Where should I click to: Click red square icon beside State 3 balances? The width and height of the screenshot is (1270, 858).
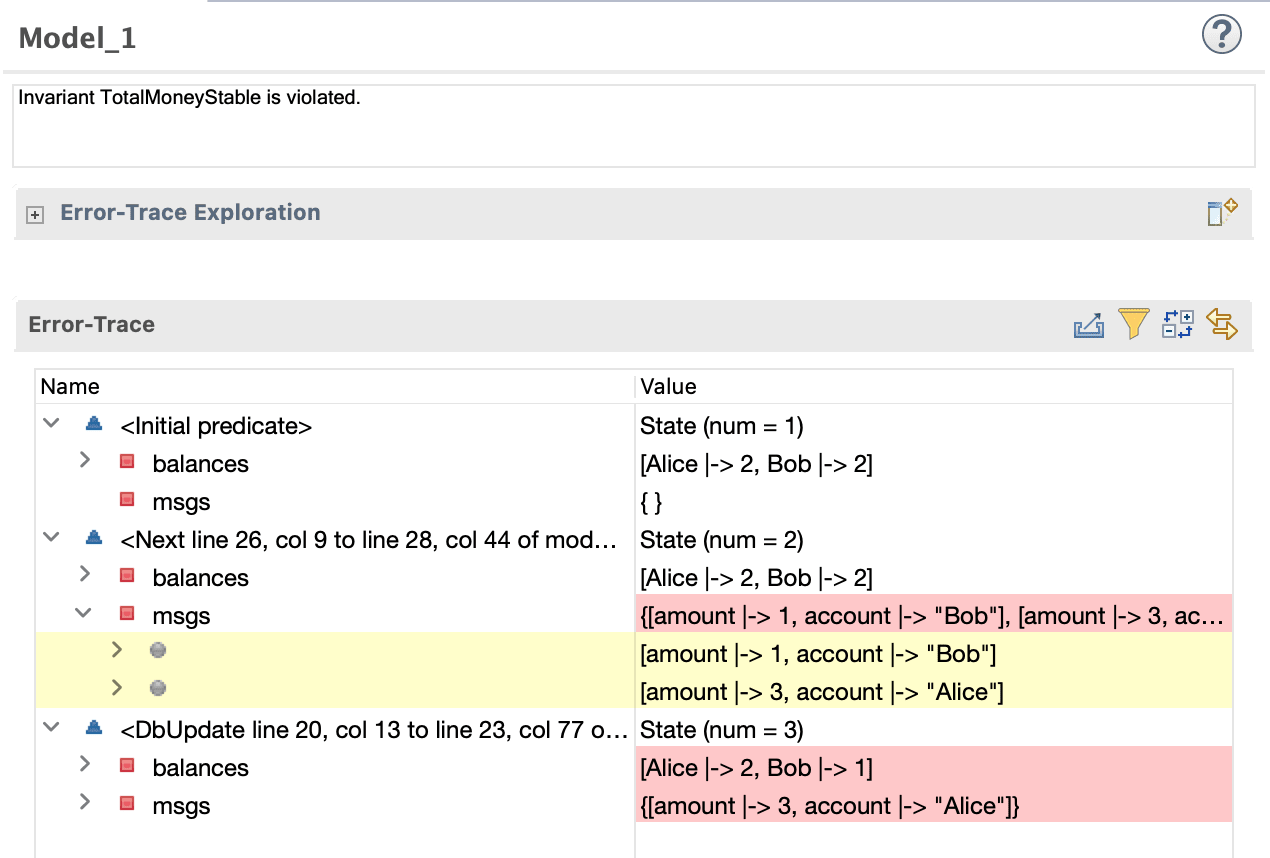[127, 767]
